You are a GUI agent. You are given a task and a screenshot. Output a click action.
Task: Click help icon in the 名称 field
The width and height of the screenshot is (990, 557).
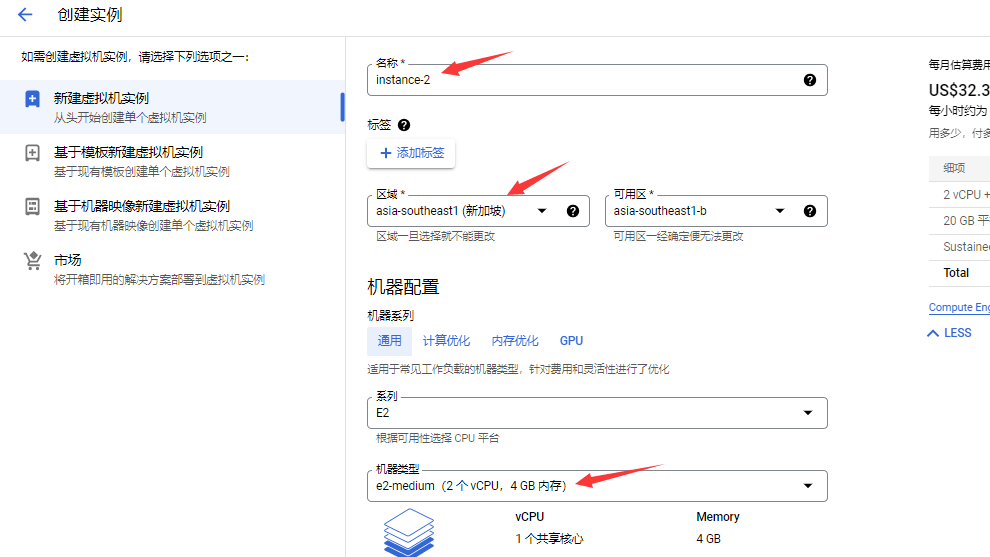coord(810,80)
